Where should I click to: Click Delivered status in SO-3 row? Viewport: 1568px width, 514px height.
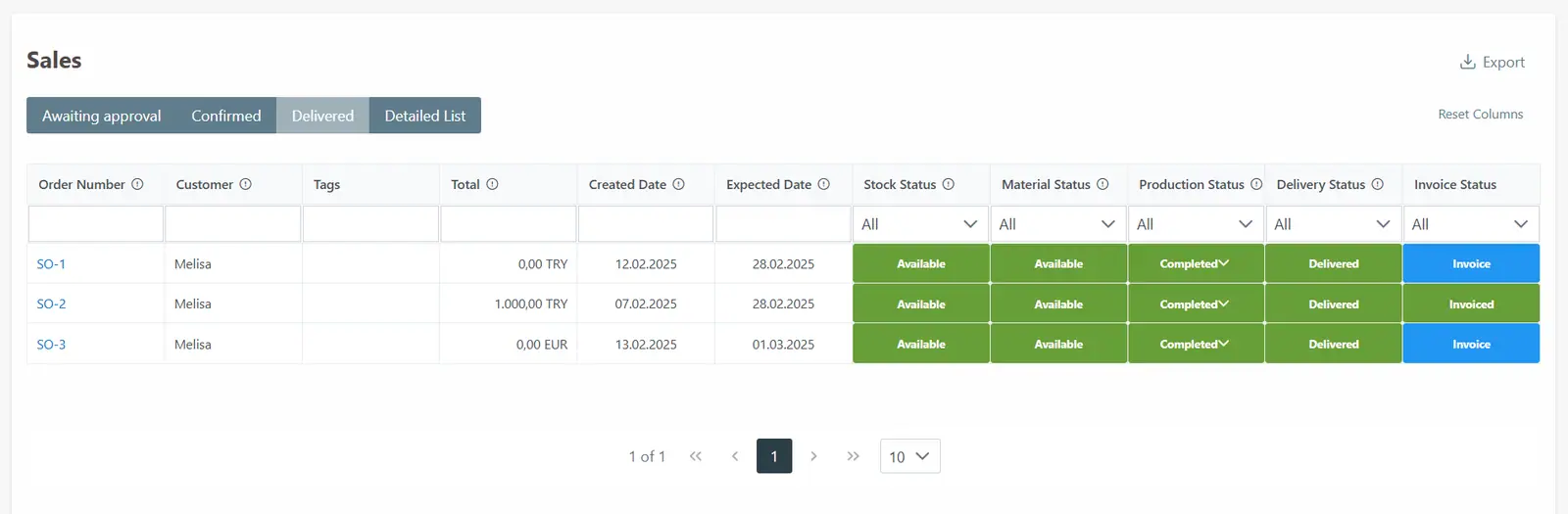1334,344
